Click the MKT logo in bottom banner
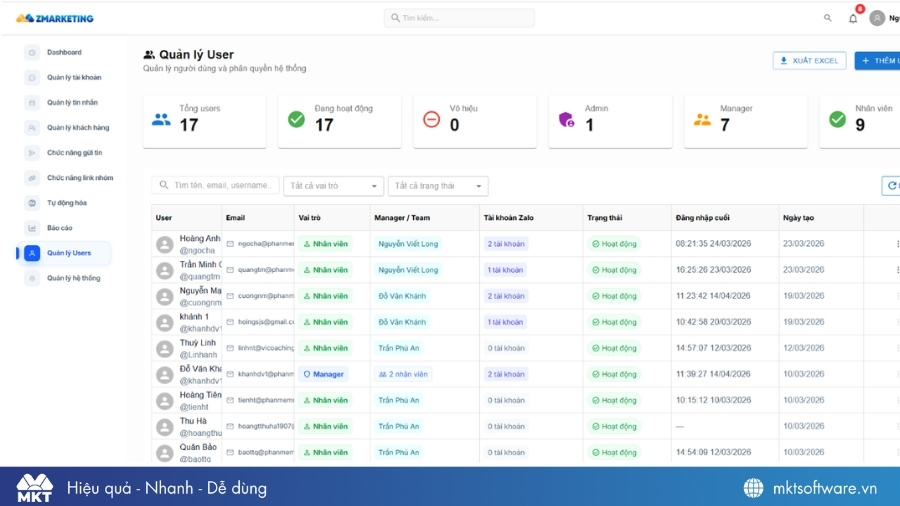Image resolution: width=900 pixels, height=506 pixels. [34, 488]
